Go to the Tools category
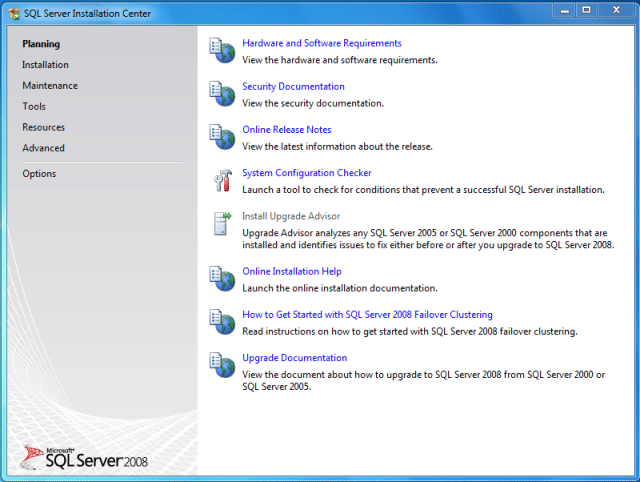 (x=34, y=107)
